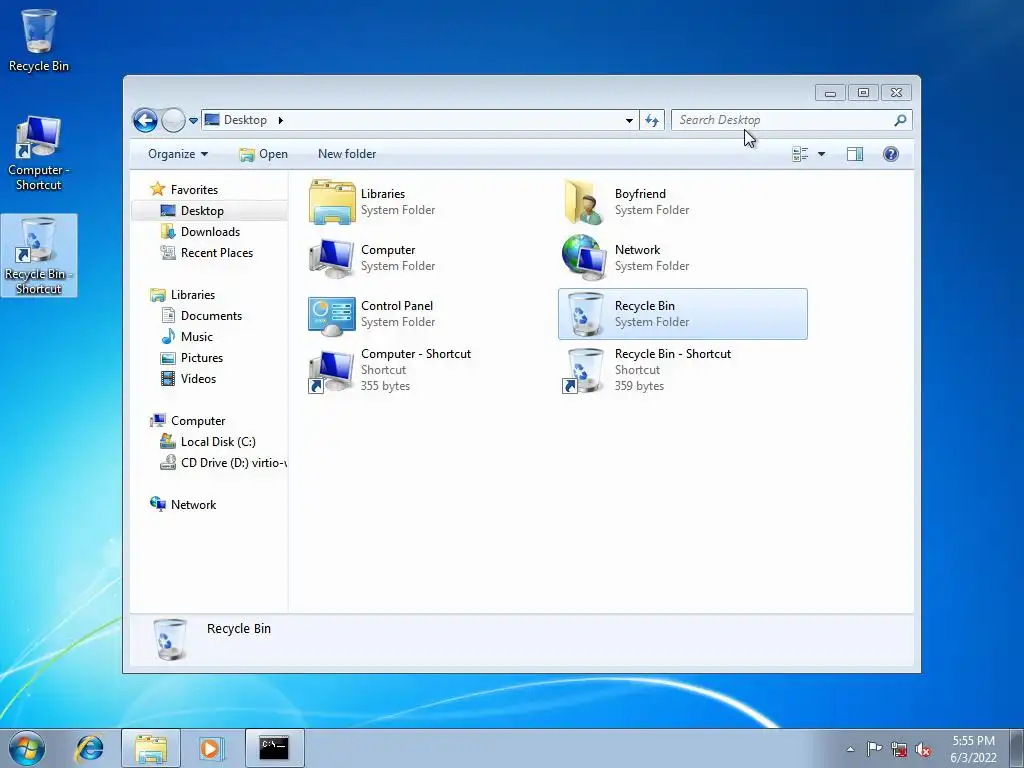Click Desktop in the address bar
Image resolution: width=1024 pixels, height=768 pixels.
click(x=246, y=120)
